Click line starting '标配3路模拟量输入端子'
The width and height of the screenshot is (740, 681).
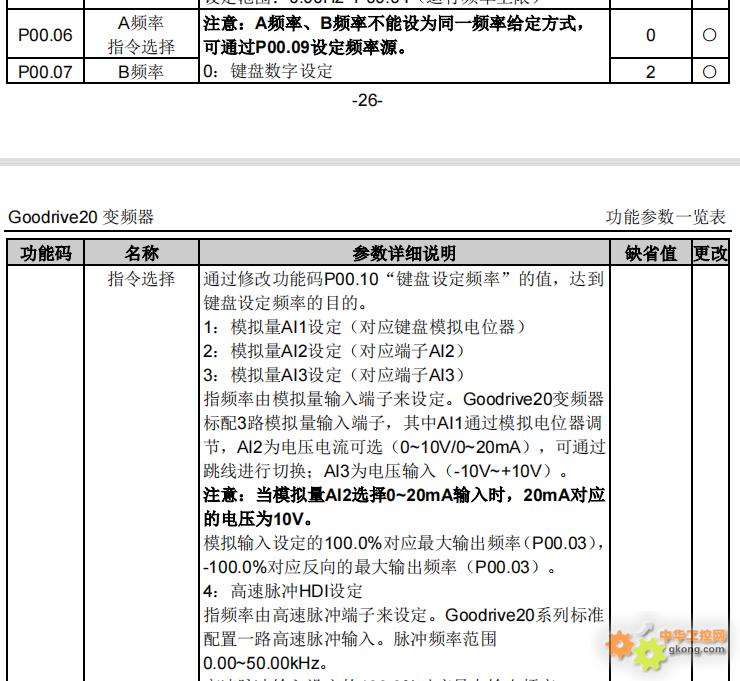tap(404, 423)
